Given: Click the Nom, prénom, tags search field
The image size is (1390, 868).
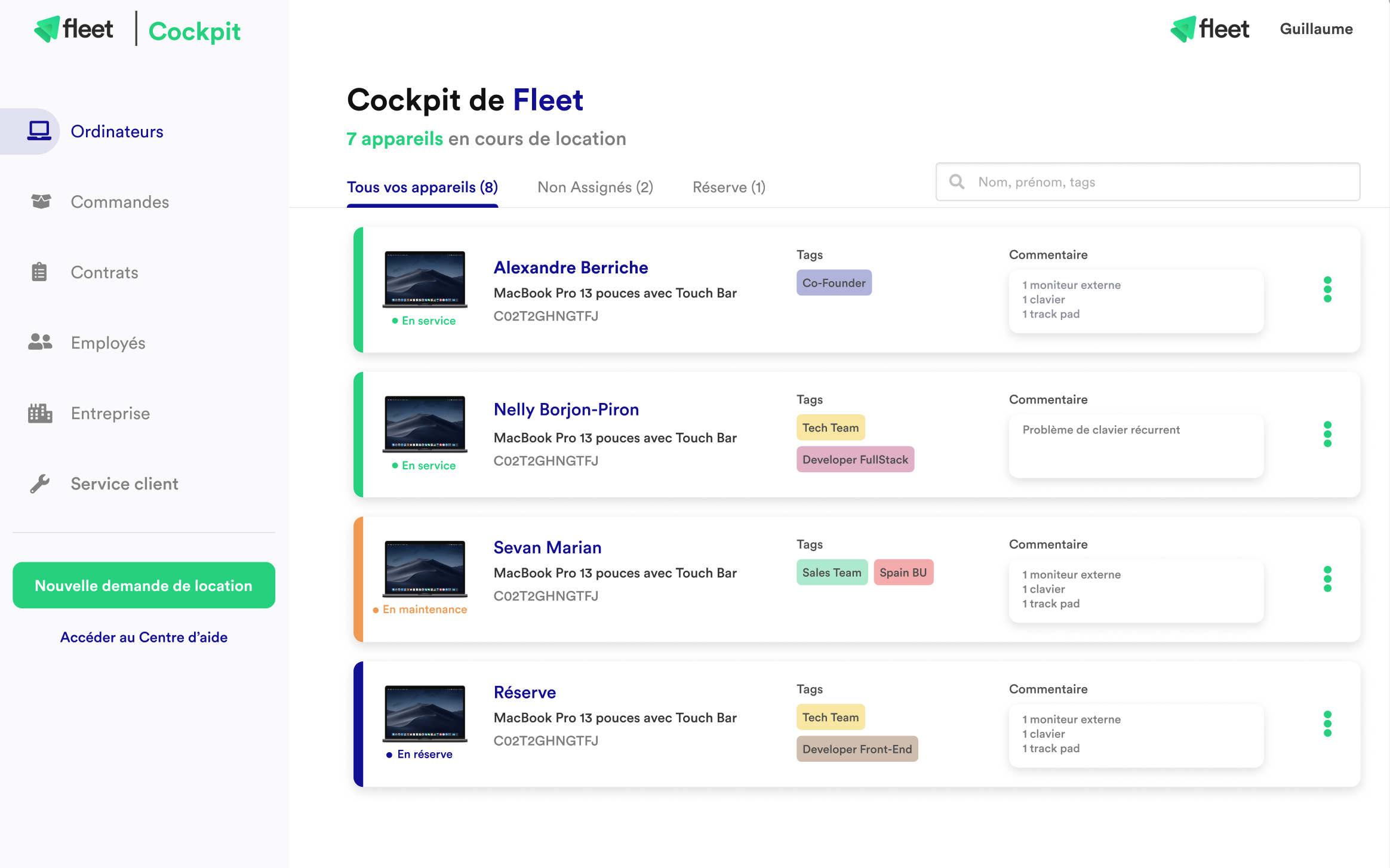Looking at the screenshot, I should 1148,181.
